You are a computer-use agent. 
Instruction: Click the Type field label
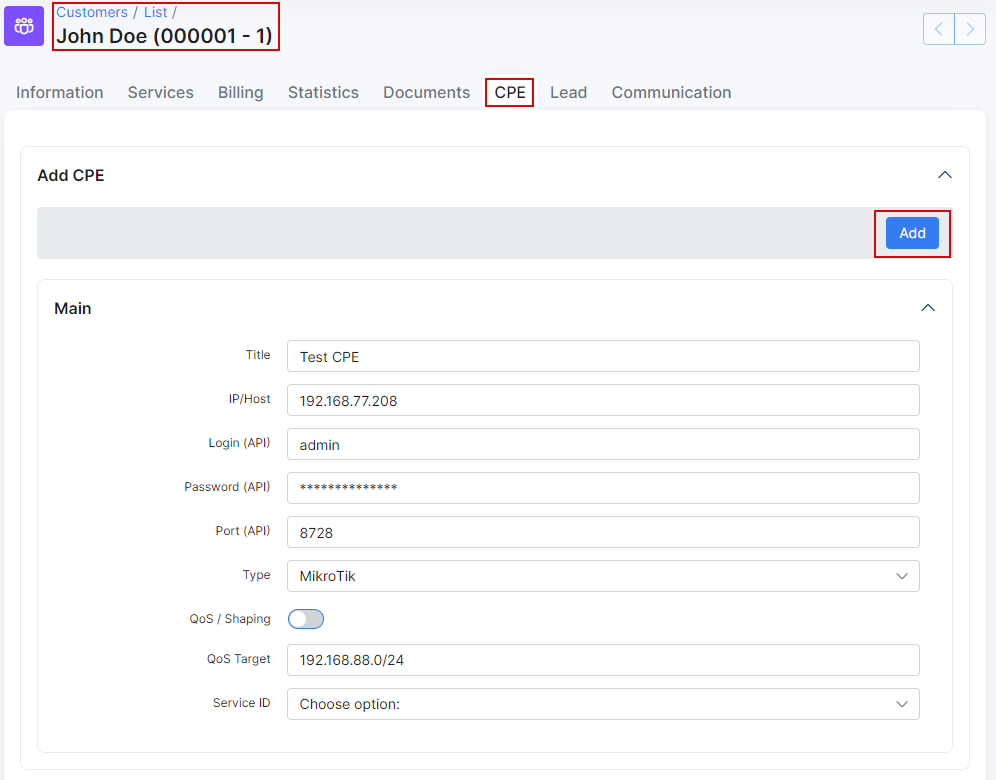257,575
